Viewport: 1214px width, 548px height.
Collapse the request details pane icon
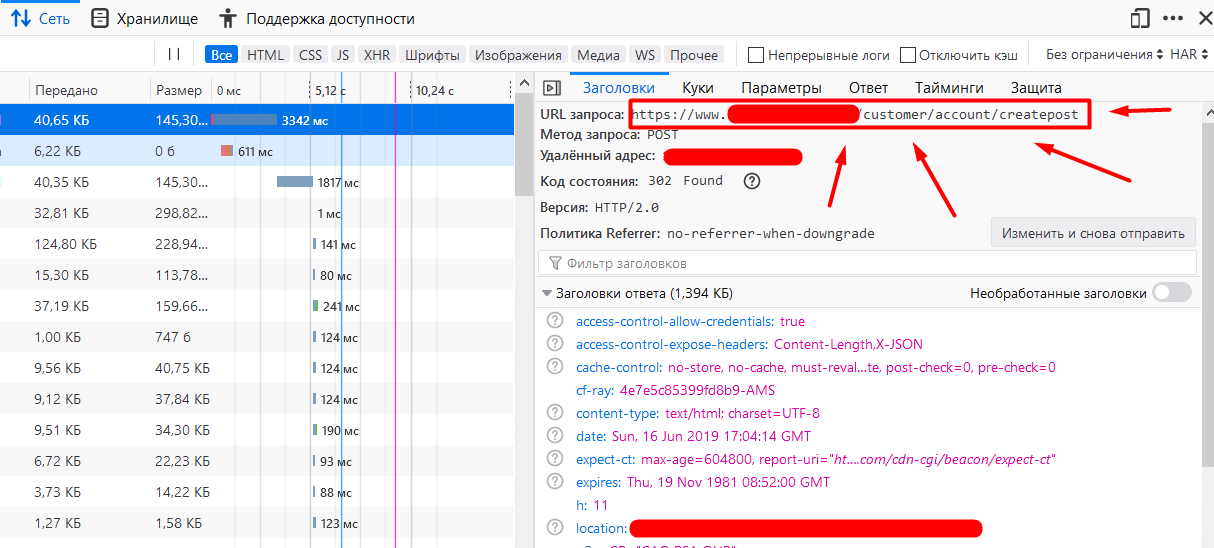coord(552,88)
